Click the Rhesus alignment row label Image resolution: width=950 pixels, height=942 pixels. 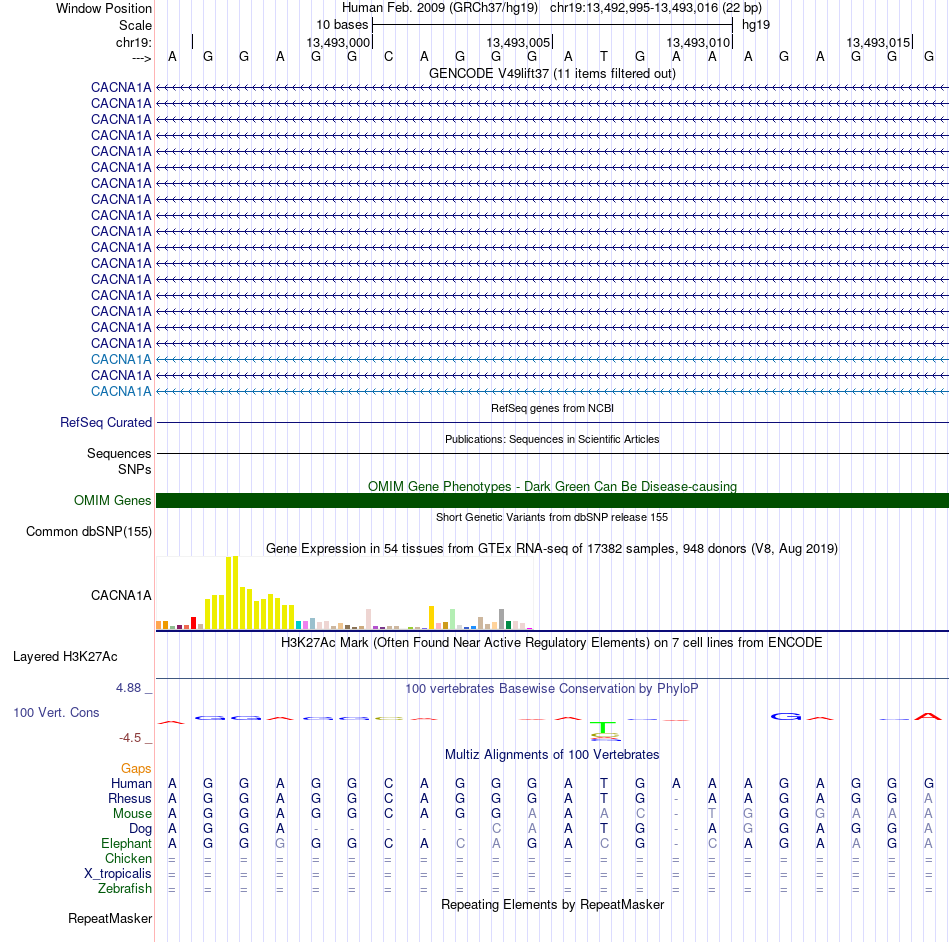pos(130,798)
